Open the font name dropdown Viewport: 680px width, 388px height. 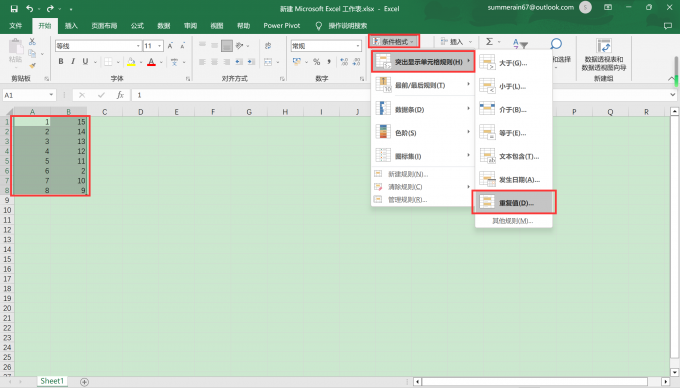(138, 46)
